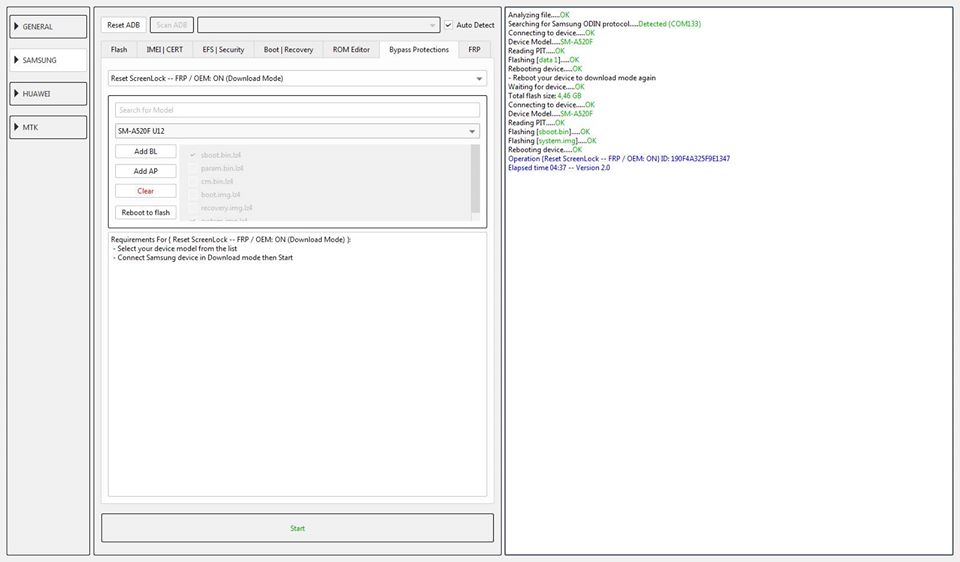Click the Reset ADB button

click(x=123, y=25)
